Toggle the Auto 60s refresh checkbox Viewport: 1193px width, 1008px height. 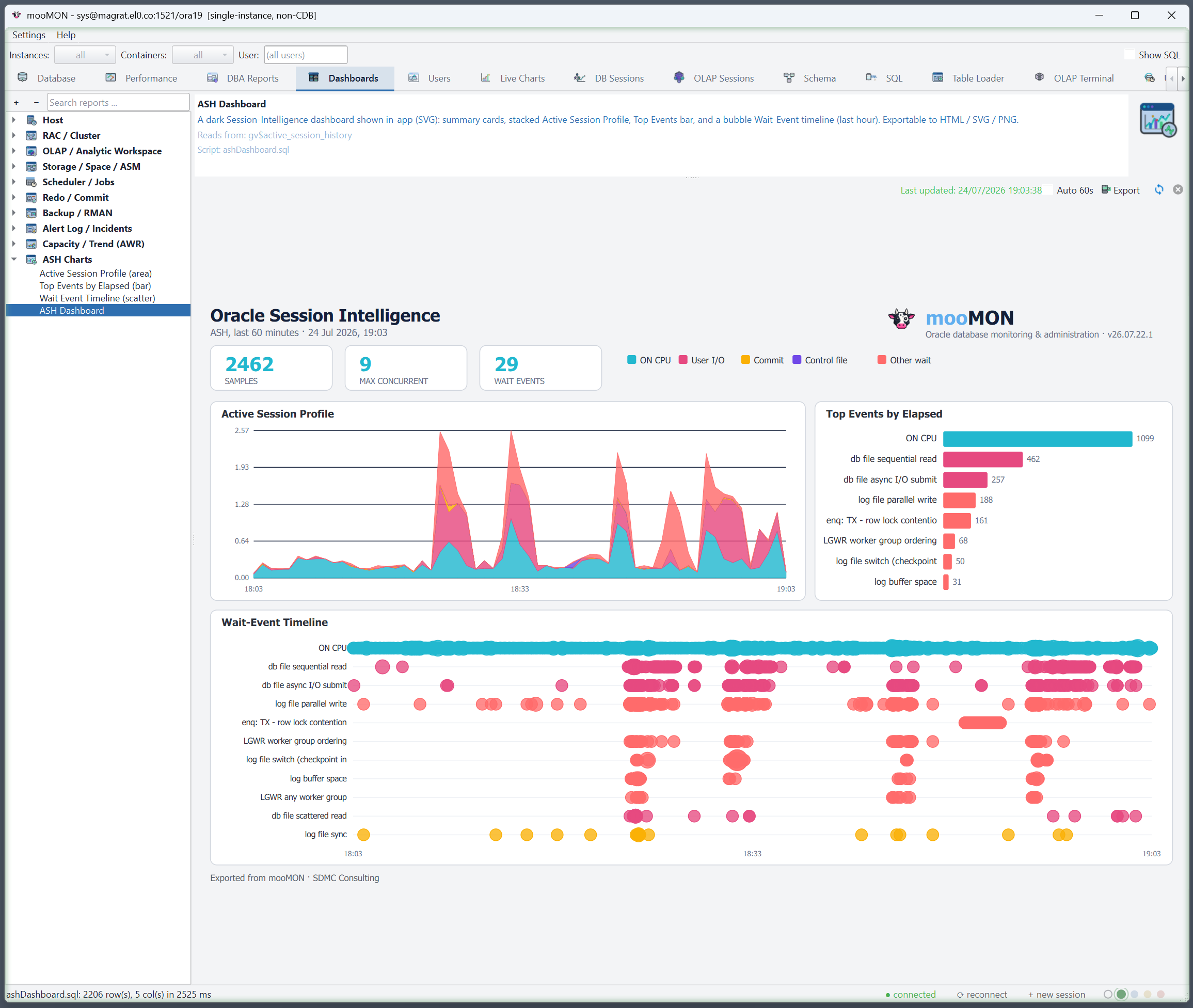[x=1049, y=190]
